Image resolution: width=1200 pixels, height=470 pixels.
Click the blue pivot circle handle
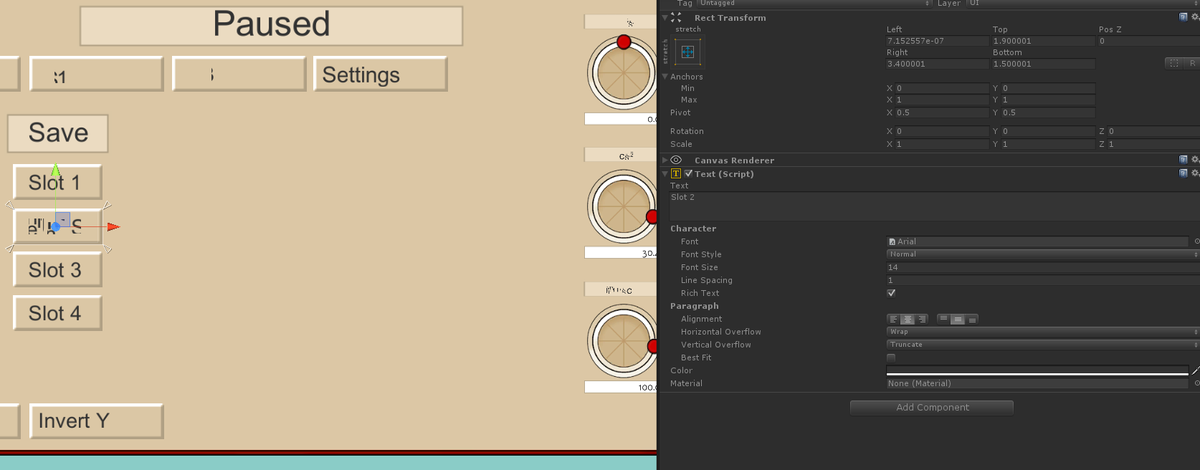coord(56,227)
